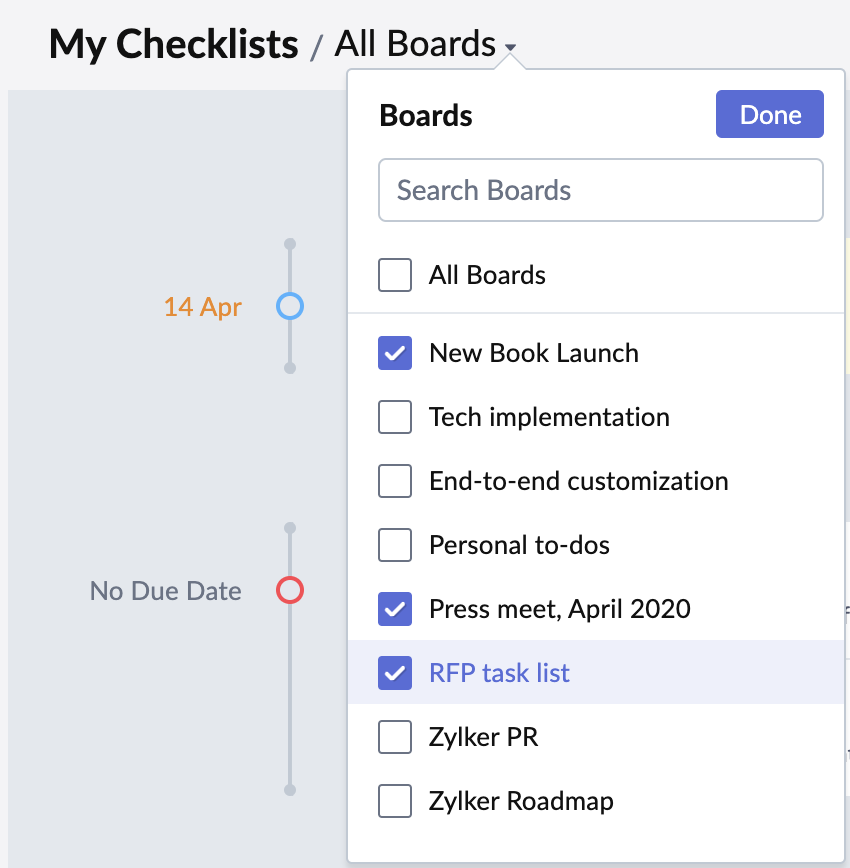Tick the End-to-end customization checkbox
850x868 pixels.
(395, 481)
